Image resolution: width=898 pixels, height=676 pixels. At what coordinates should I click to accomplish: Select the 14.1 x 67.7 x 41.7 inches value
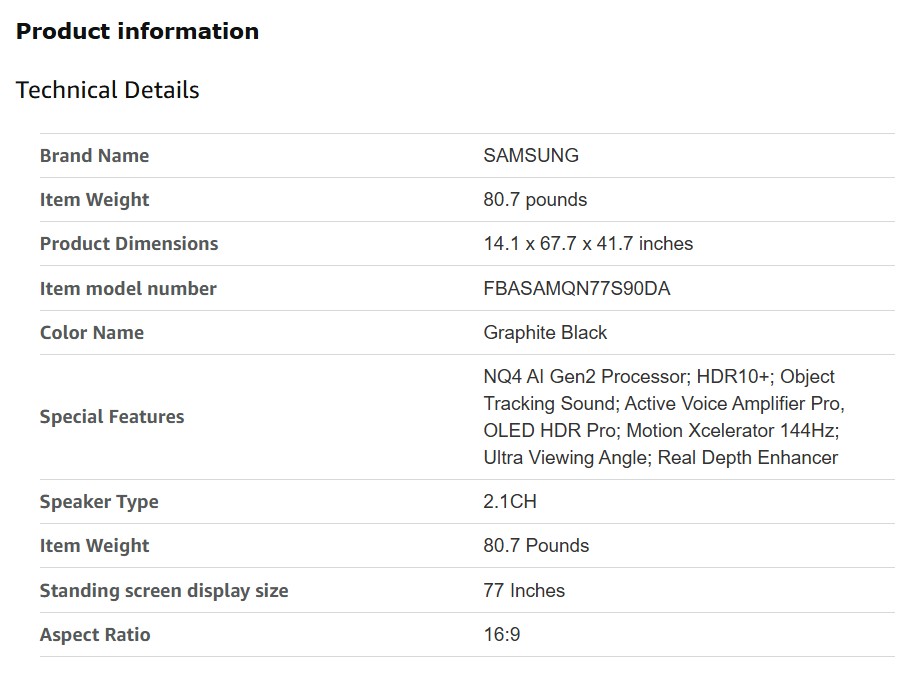pyautogui.click(x=587, y=243)
